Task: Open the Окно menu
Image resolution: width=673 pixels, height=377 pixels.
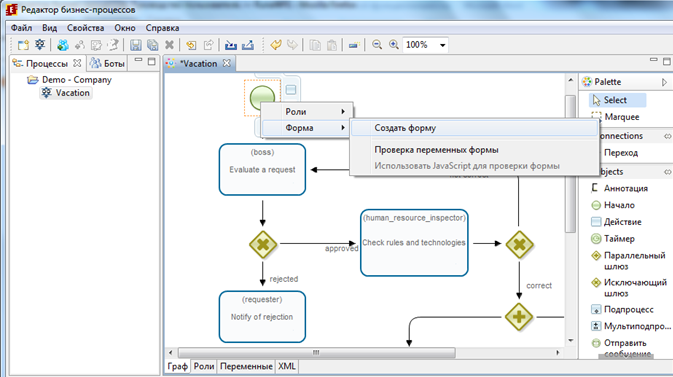Action: click(125, 28)
